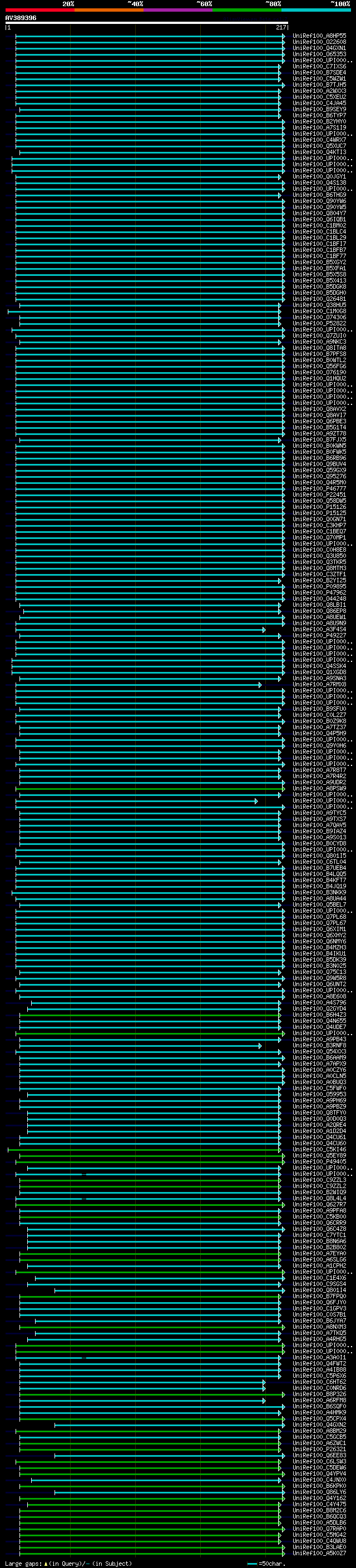Select hit label UniRef100_P22451
This screenshot has width=356, height=1568.
[x=319, y=495]
